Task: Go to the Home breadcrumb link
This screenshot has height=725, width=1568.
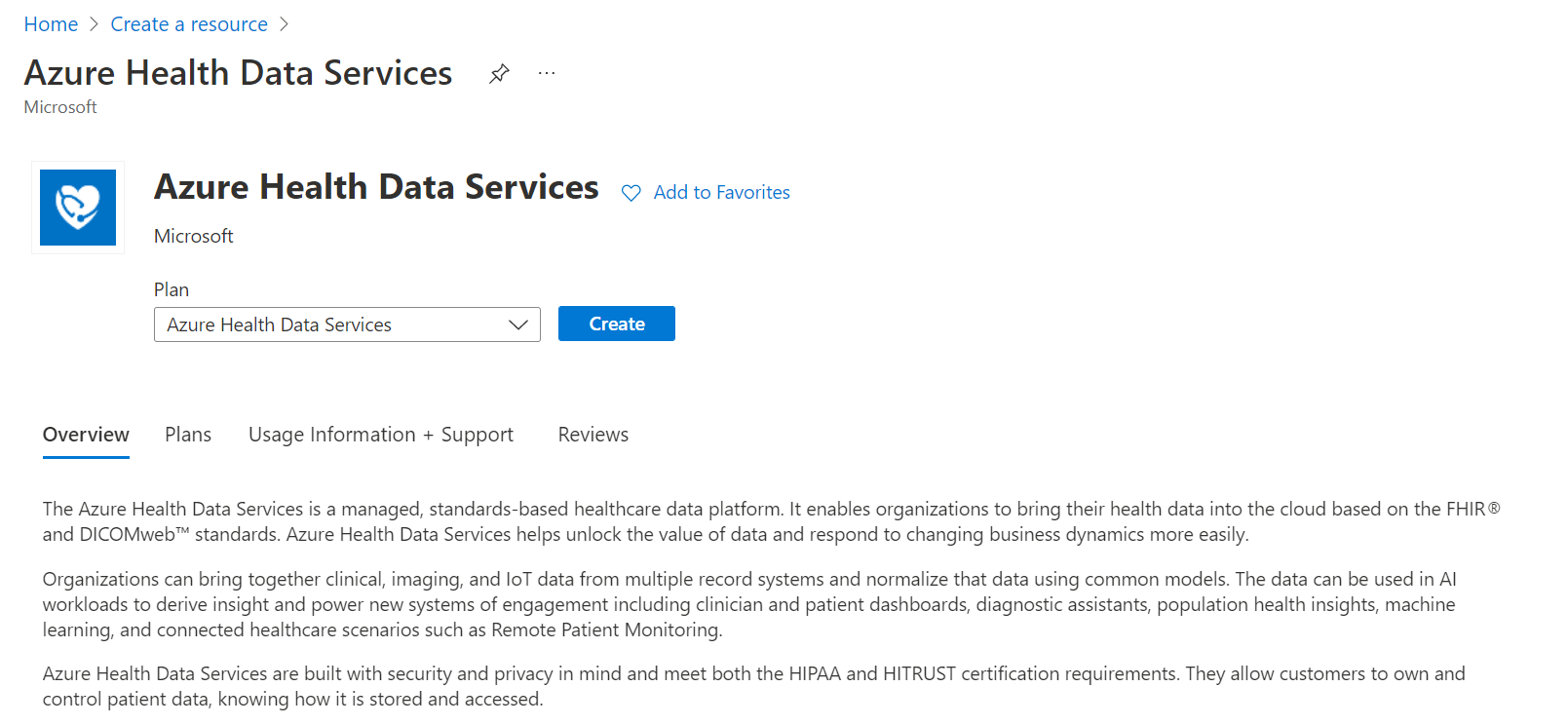Action: click(51, 24)
